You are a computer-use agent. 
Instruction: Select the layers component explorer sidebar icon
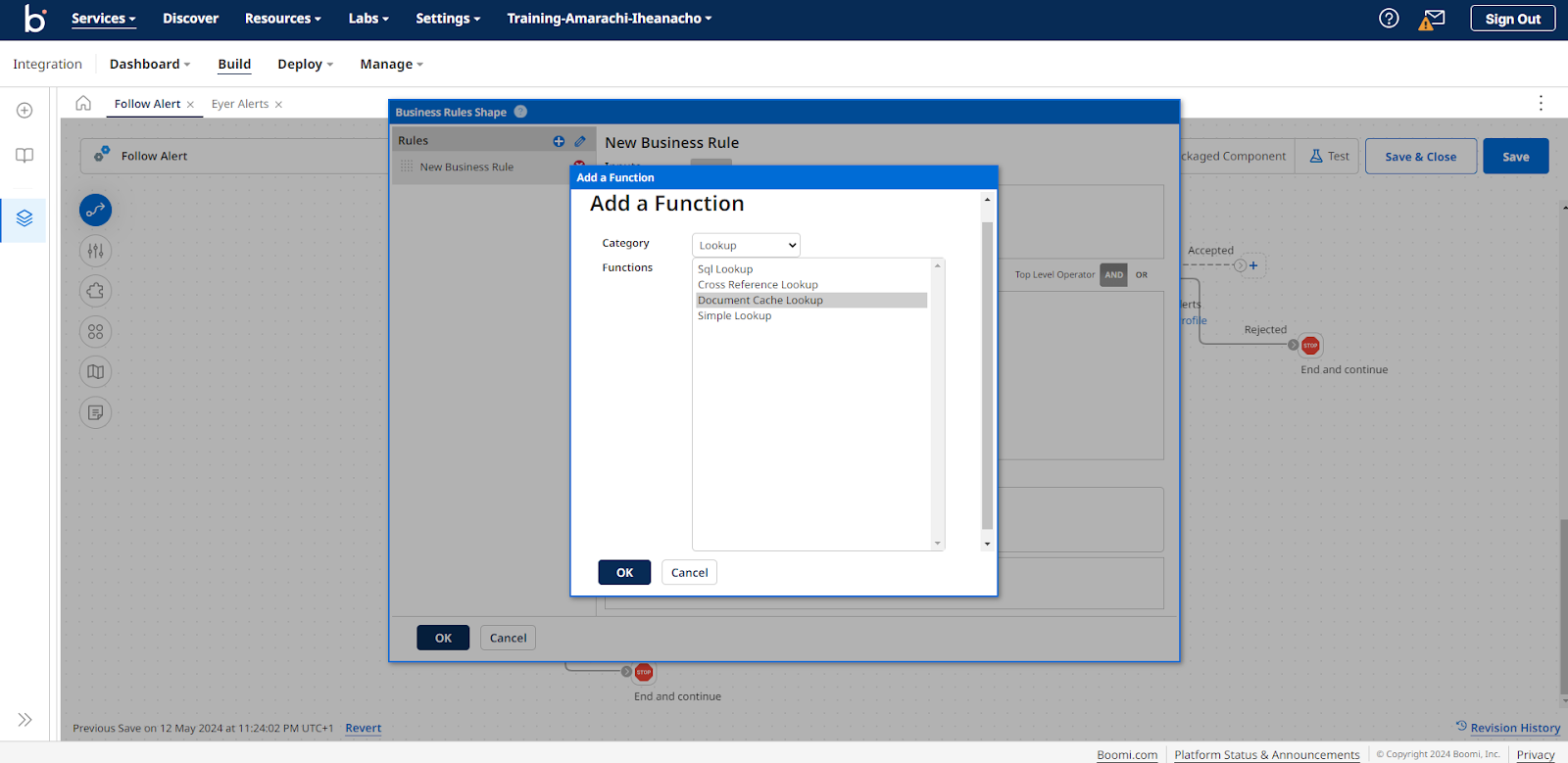point(24,218)
